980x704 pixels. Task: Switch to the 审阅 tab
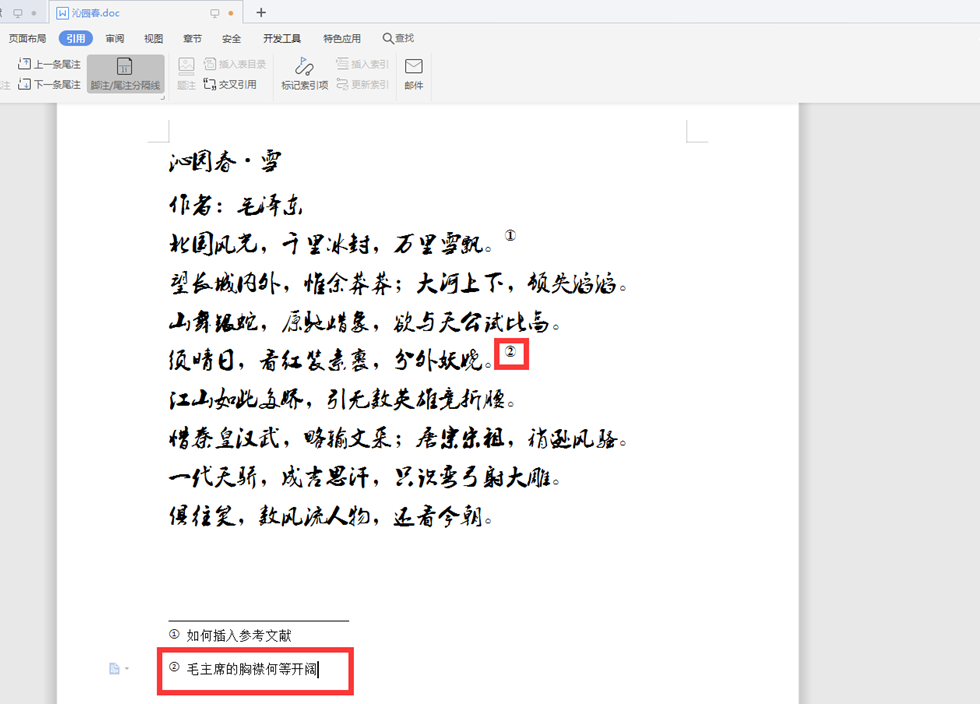(x=115, y=39)
